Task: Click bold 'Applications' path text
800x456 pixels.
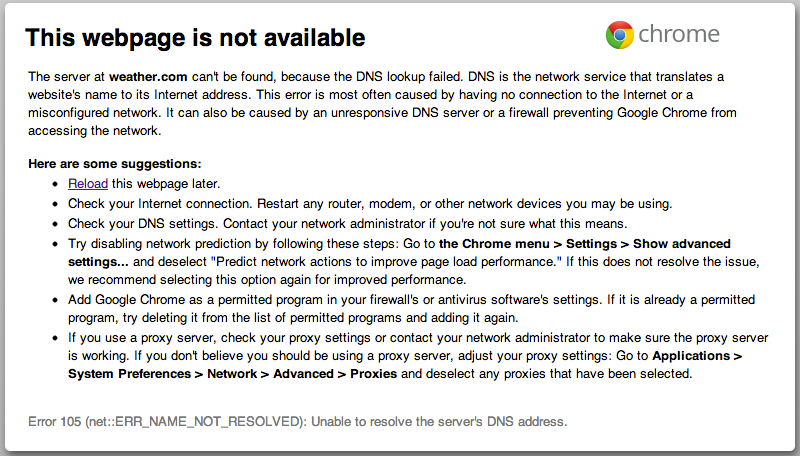Action: (691, 356)
